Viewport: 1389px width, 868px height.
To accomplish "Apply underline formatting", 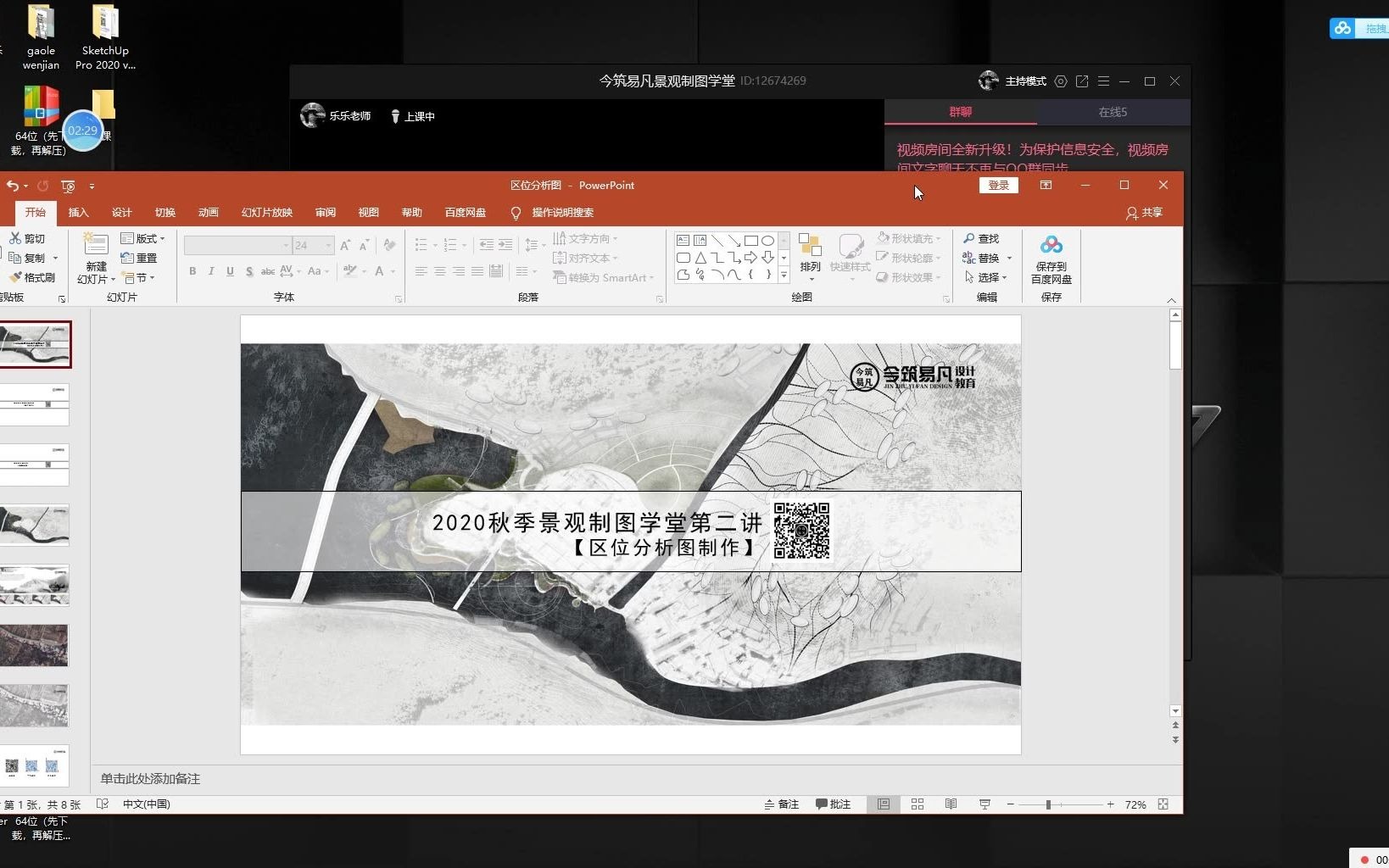I will [230, 271].
